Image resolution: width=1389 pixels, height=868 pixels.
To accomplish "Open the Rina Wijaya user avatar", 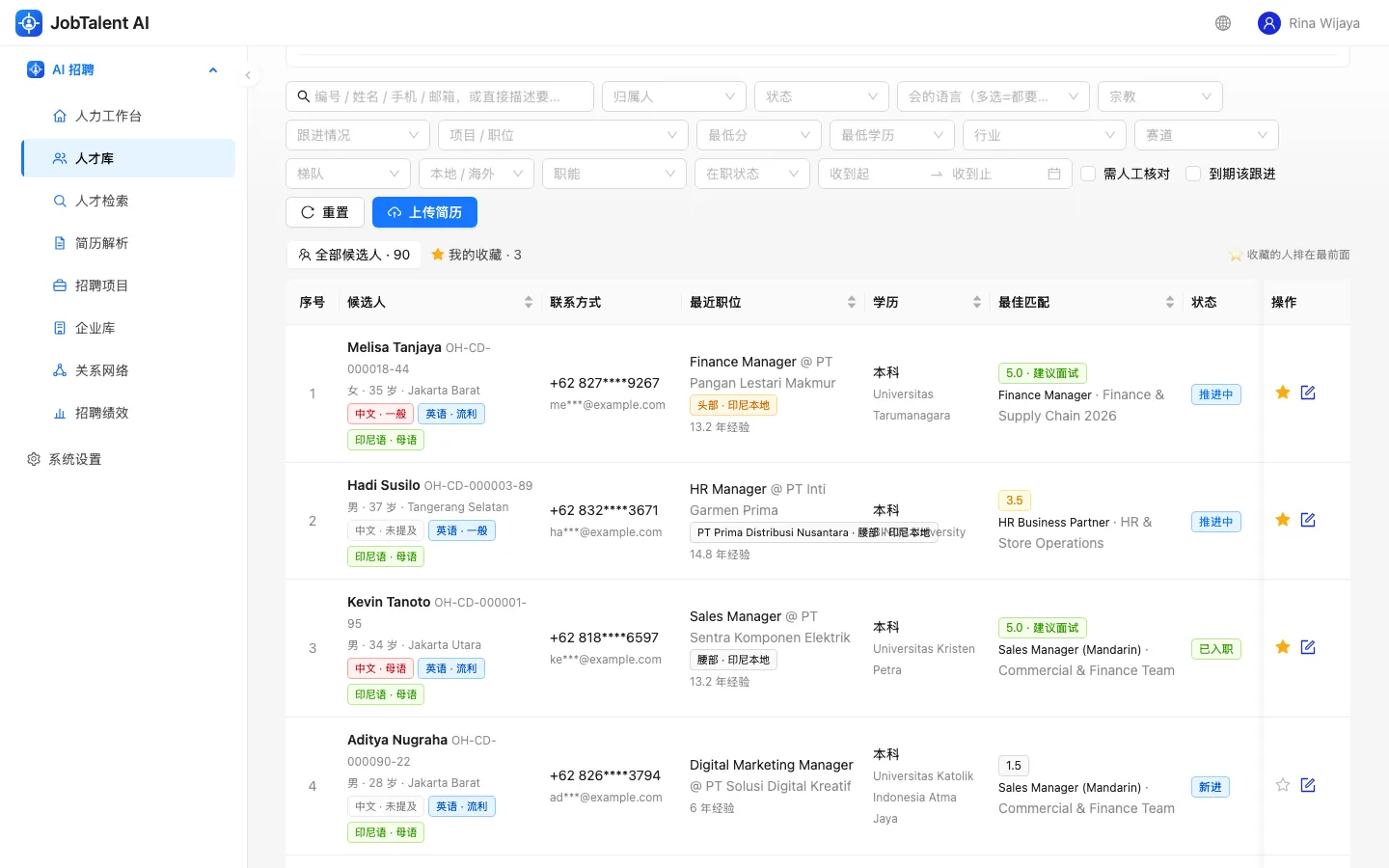I will (x=1269, y=23).
